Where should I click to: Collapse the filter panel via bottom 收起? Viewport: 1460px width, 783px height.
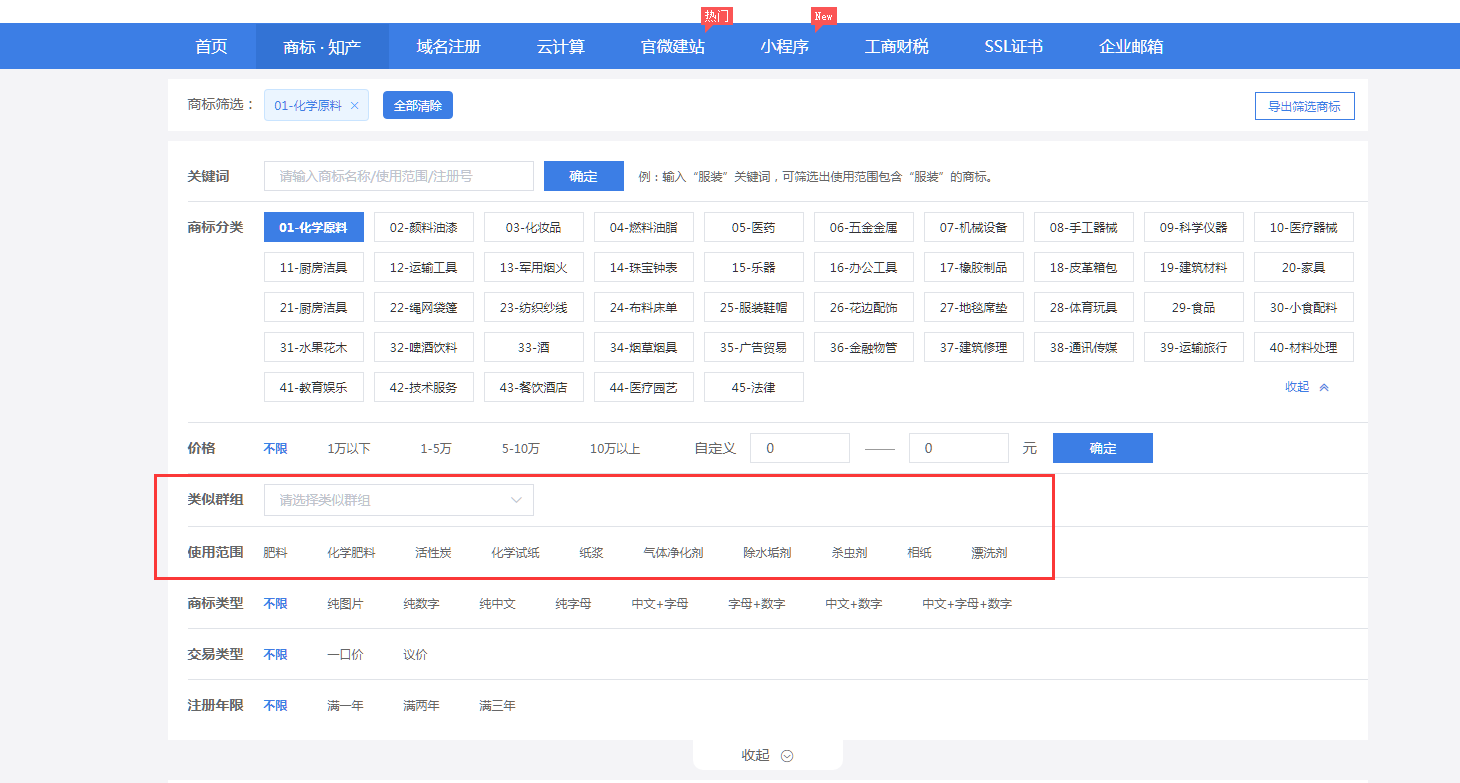[x=767, y=756]
